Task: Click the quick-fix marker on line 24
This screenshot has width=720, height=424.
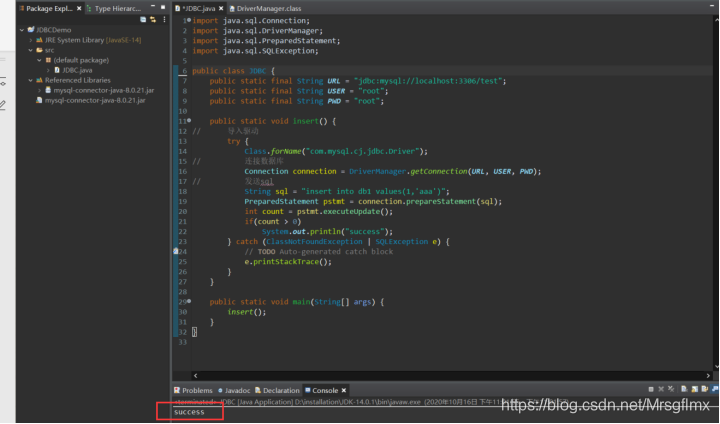Action: [175, 251]
